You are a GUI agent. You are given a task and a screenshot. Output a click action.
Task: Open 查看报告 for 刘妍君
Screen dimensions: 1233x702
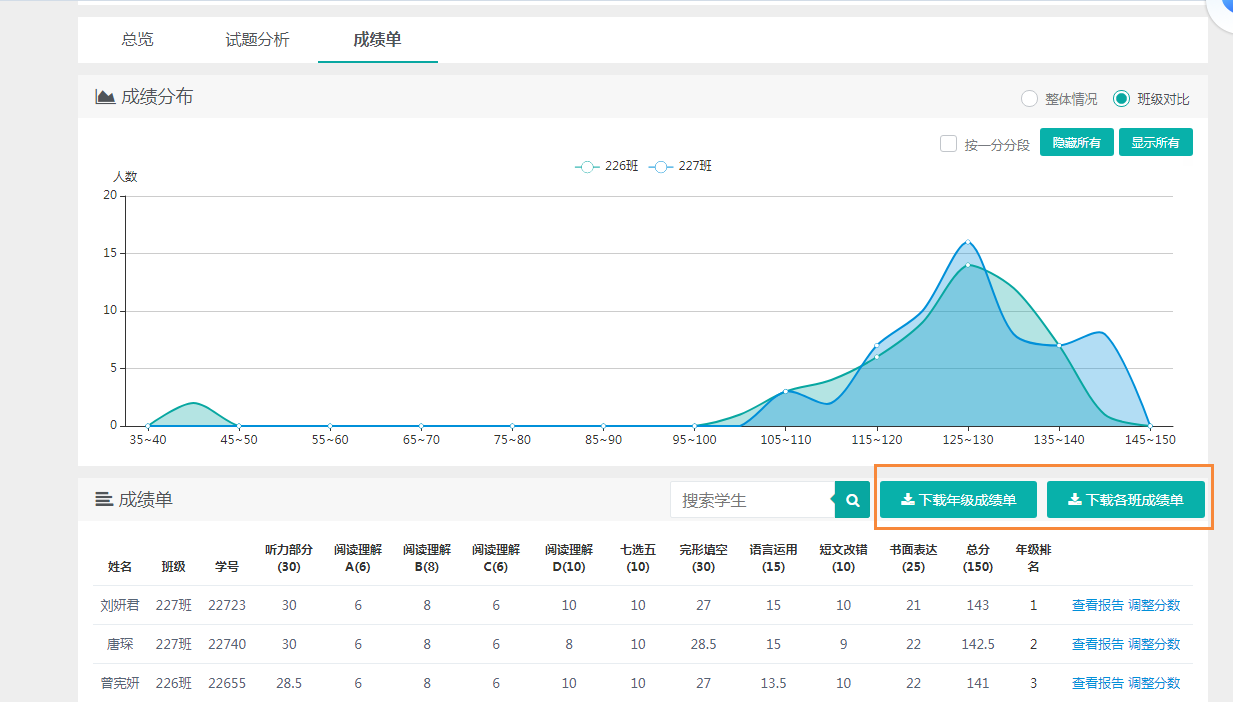1097,605
